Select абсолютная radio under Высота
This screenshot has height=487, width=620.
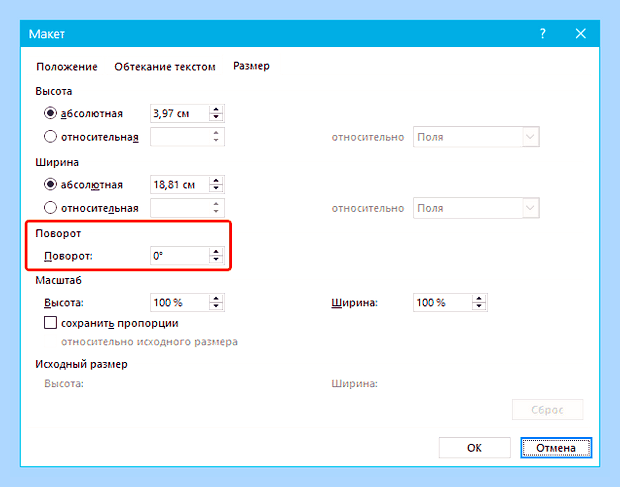tap(50, 113)
